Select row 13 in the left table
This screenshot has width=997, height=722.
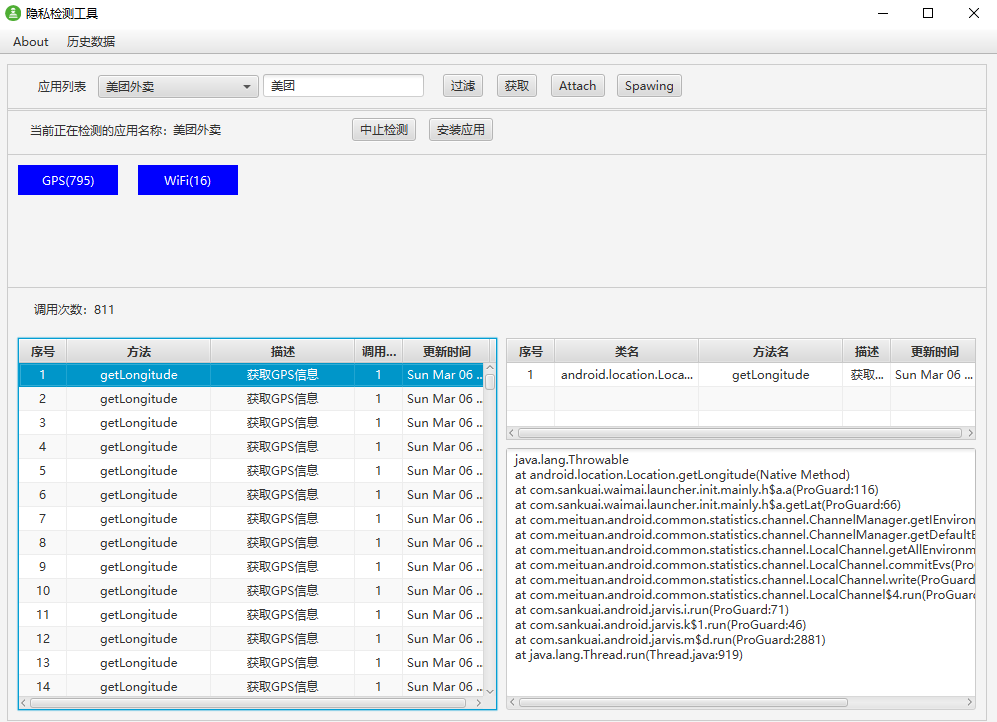coord(251,663)
